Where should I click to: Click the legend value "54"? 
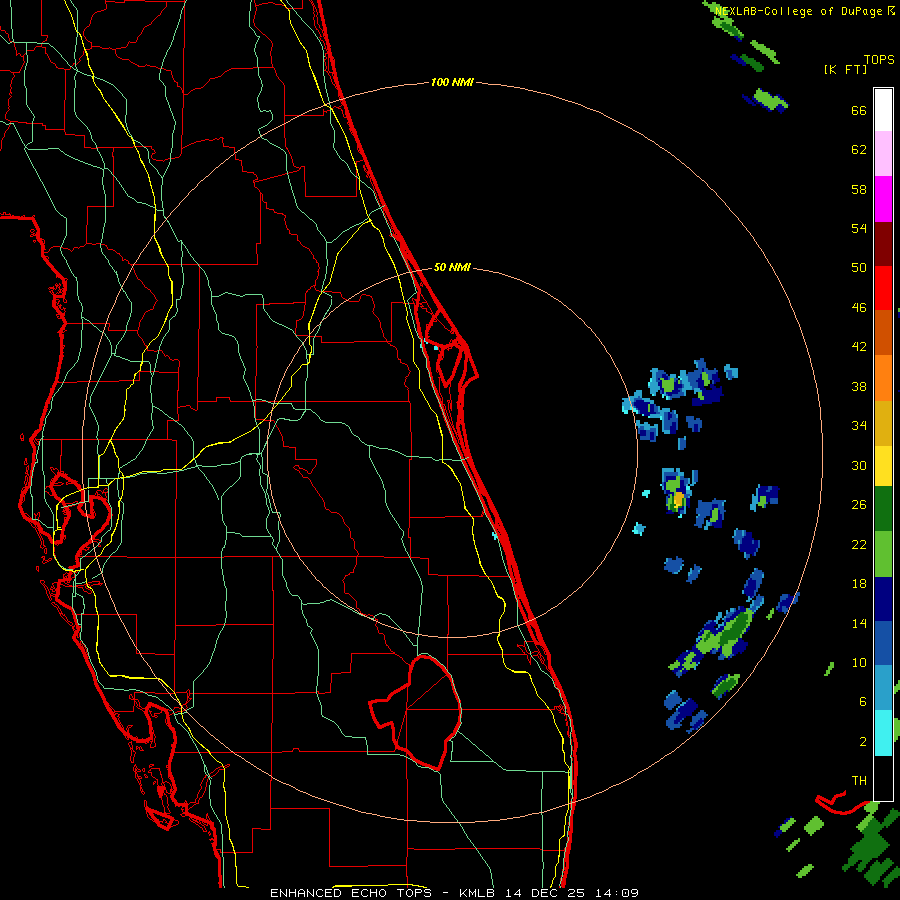(x=859, y=228)
